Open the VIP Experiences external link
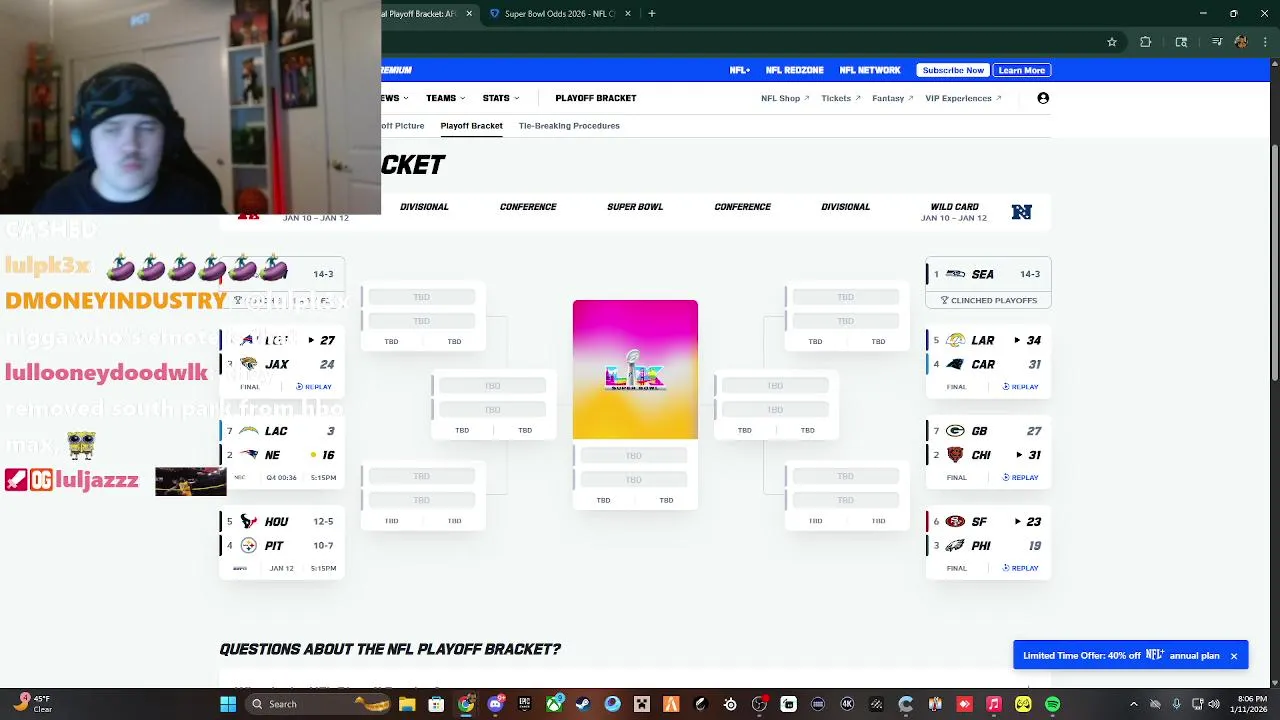 (963, 98)
